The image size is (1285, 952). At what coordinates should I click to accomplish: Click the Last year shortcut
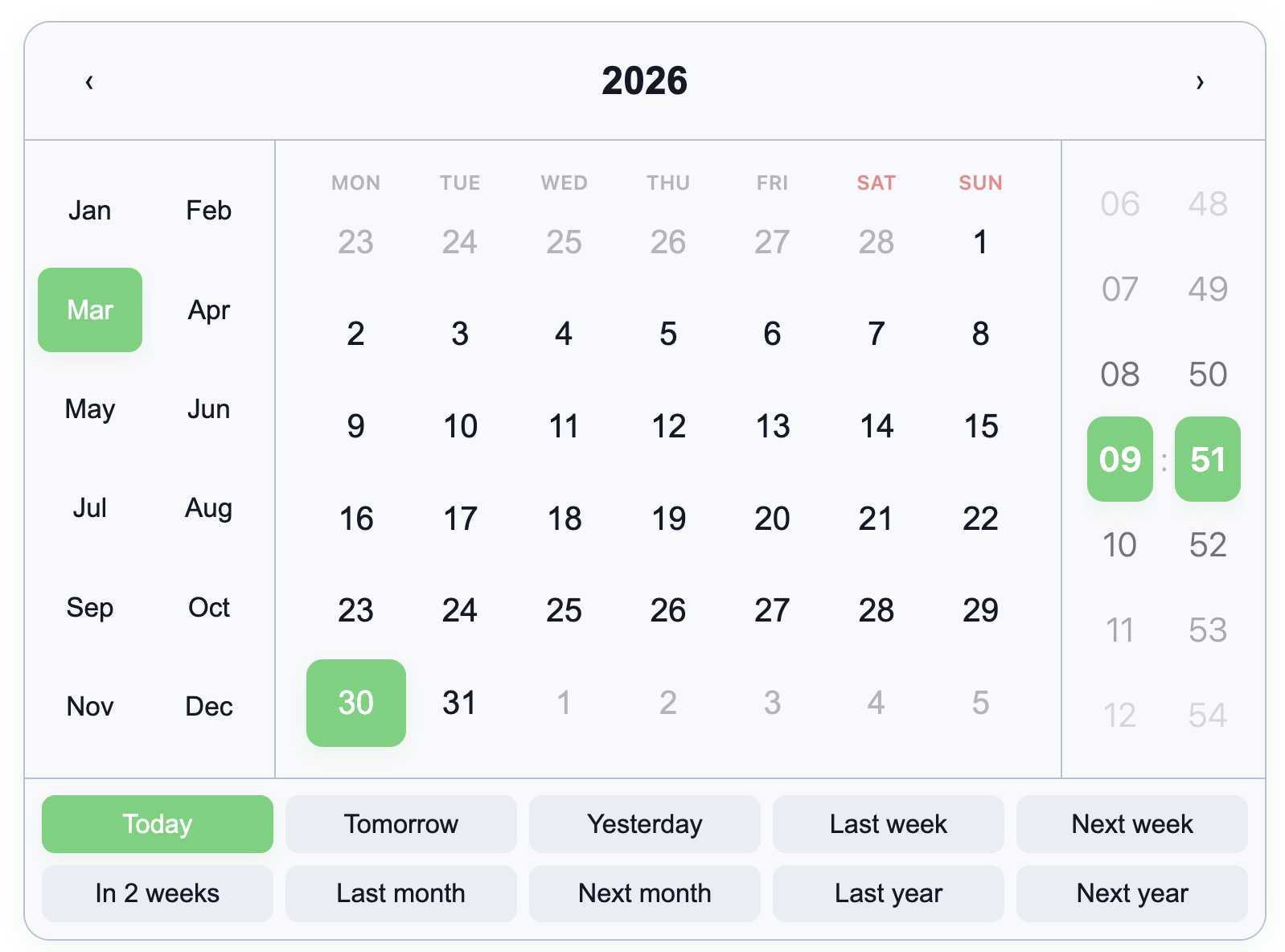(x=888, y=893)
